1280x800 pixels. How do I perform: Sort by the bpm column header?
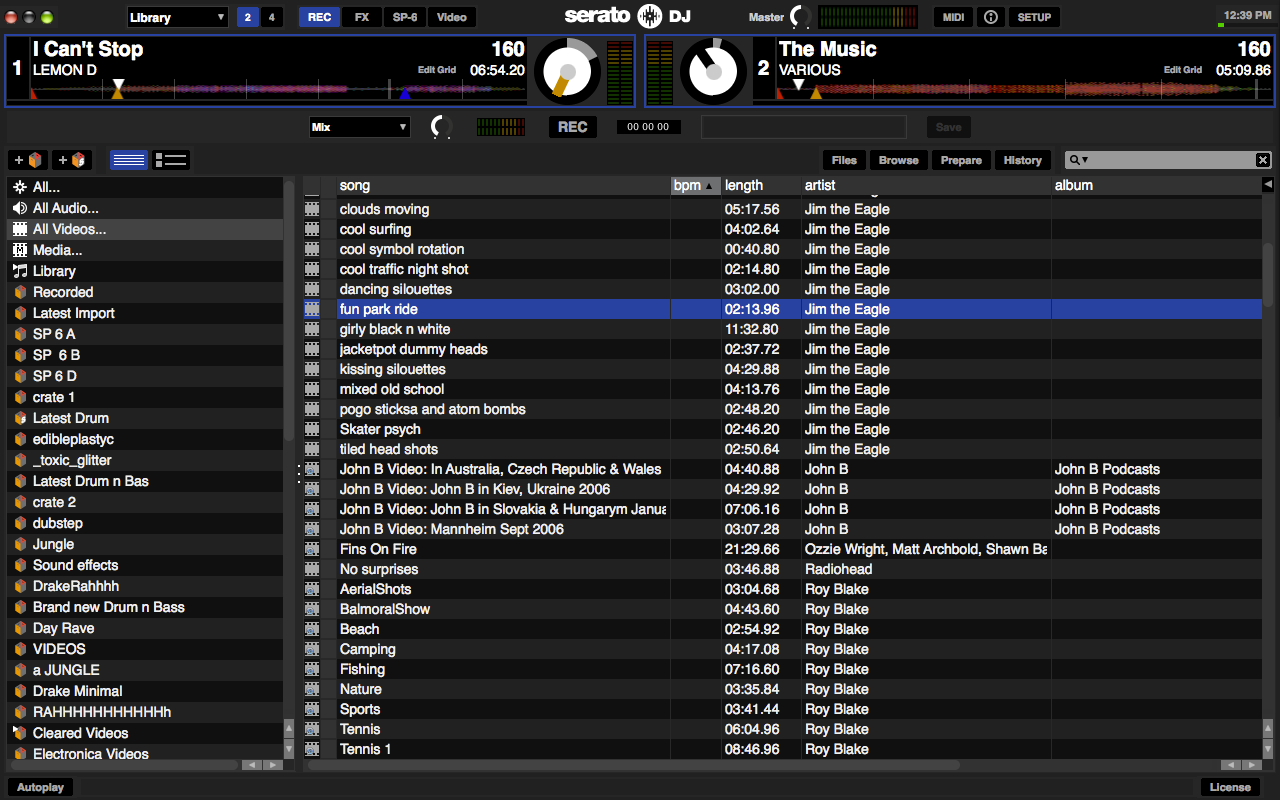[x=695, y=185]
